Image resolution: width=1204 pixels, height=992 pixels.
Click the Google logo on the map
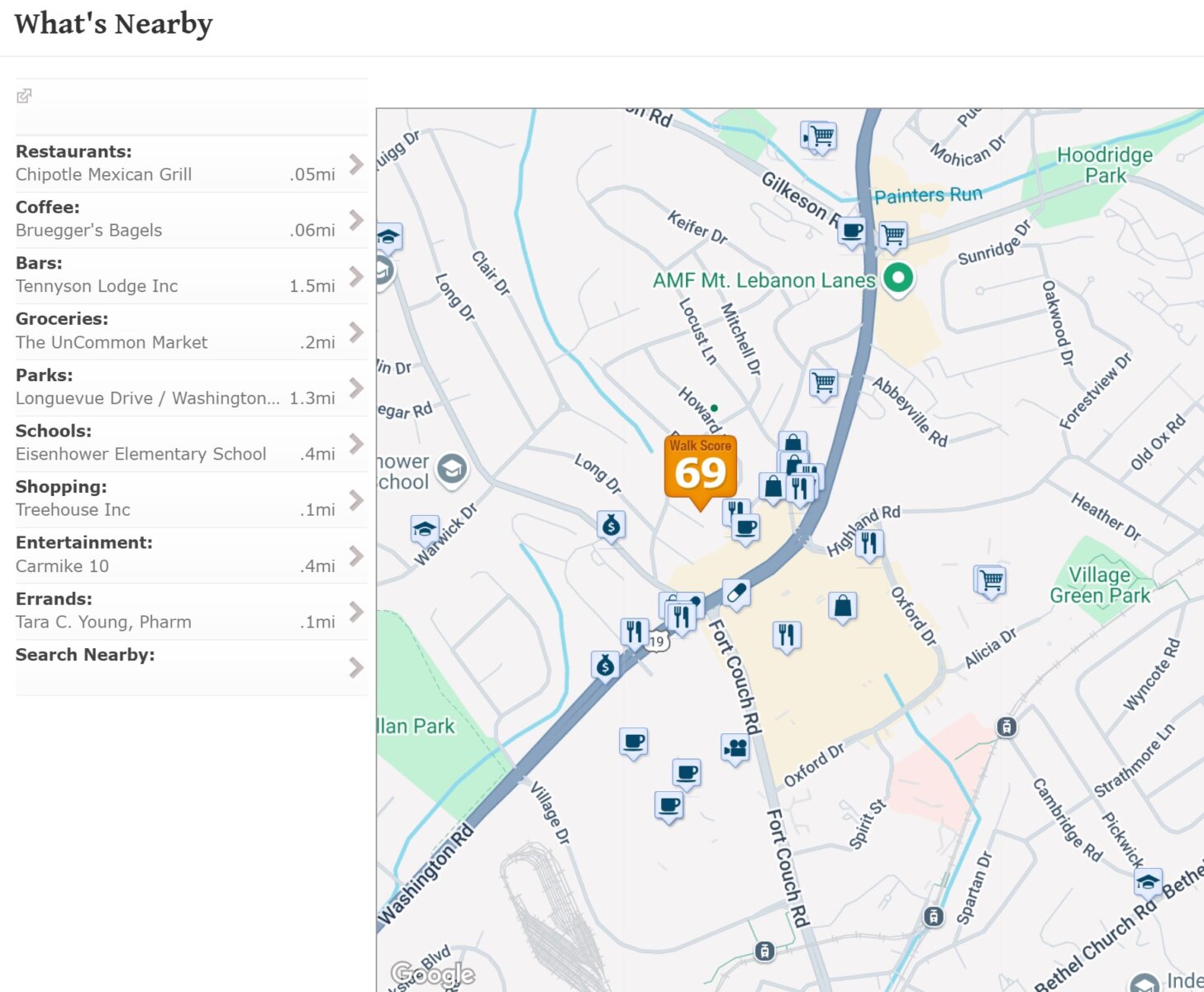pyautogui.click(x=433, y=974)
